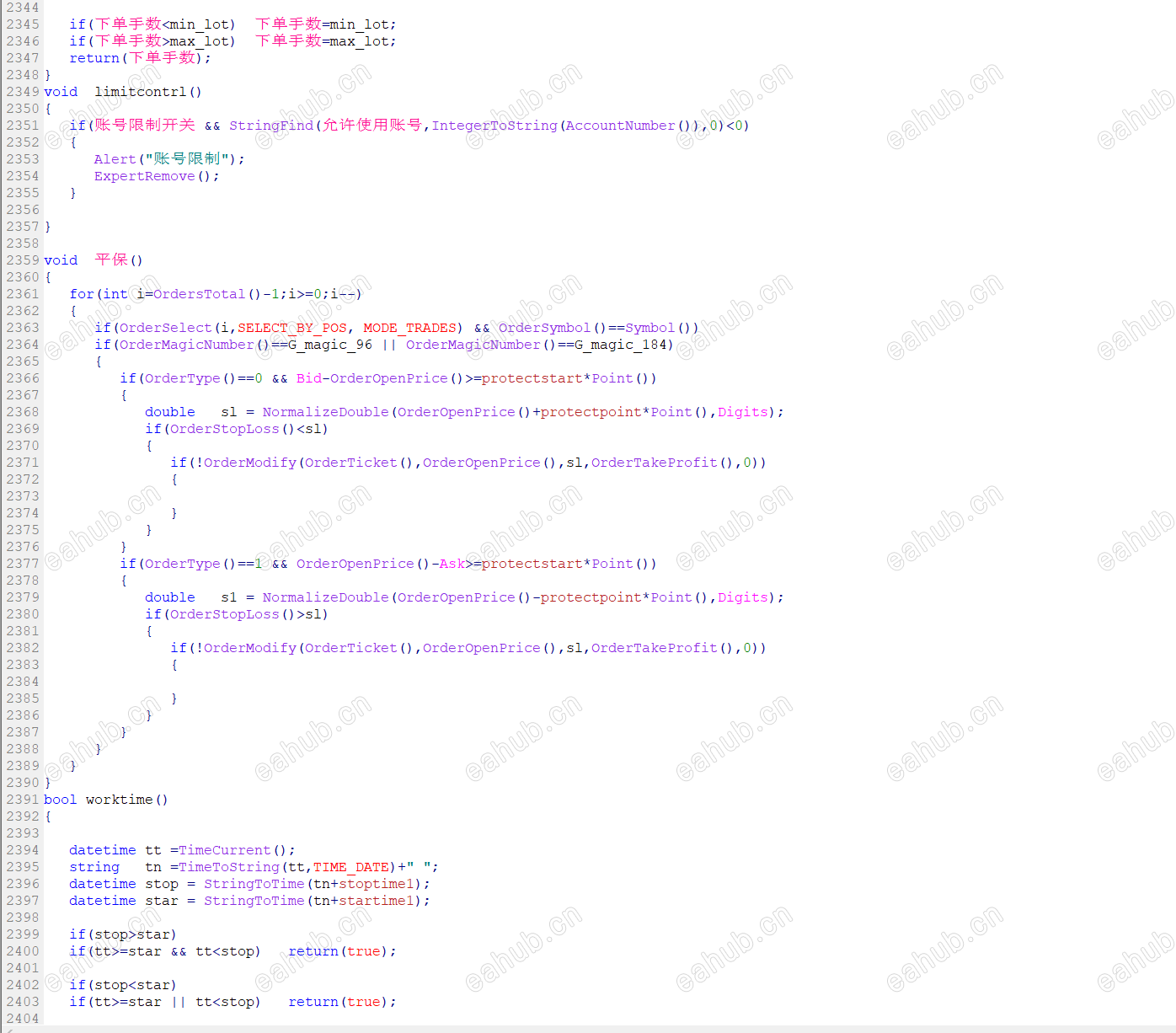Click the OrderSelect call

coord(166,328)
